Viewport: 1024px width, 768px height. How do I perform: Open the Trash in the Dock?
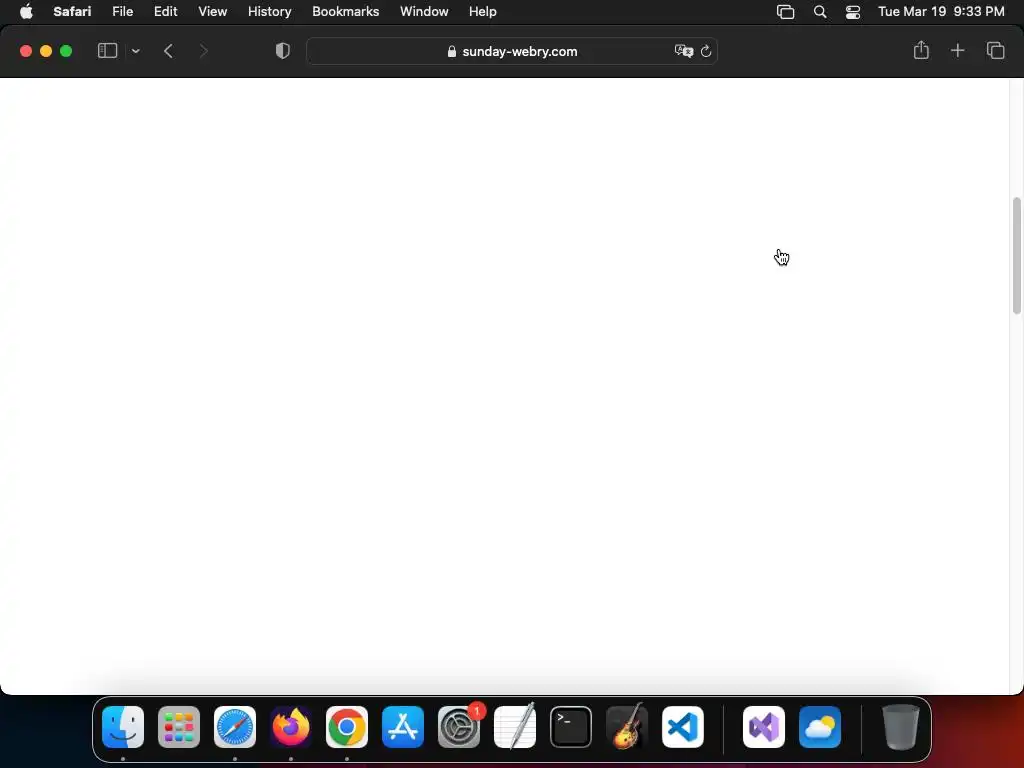coord(901,727)
